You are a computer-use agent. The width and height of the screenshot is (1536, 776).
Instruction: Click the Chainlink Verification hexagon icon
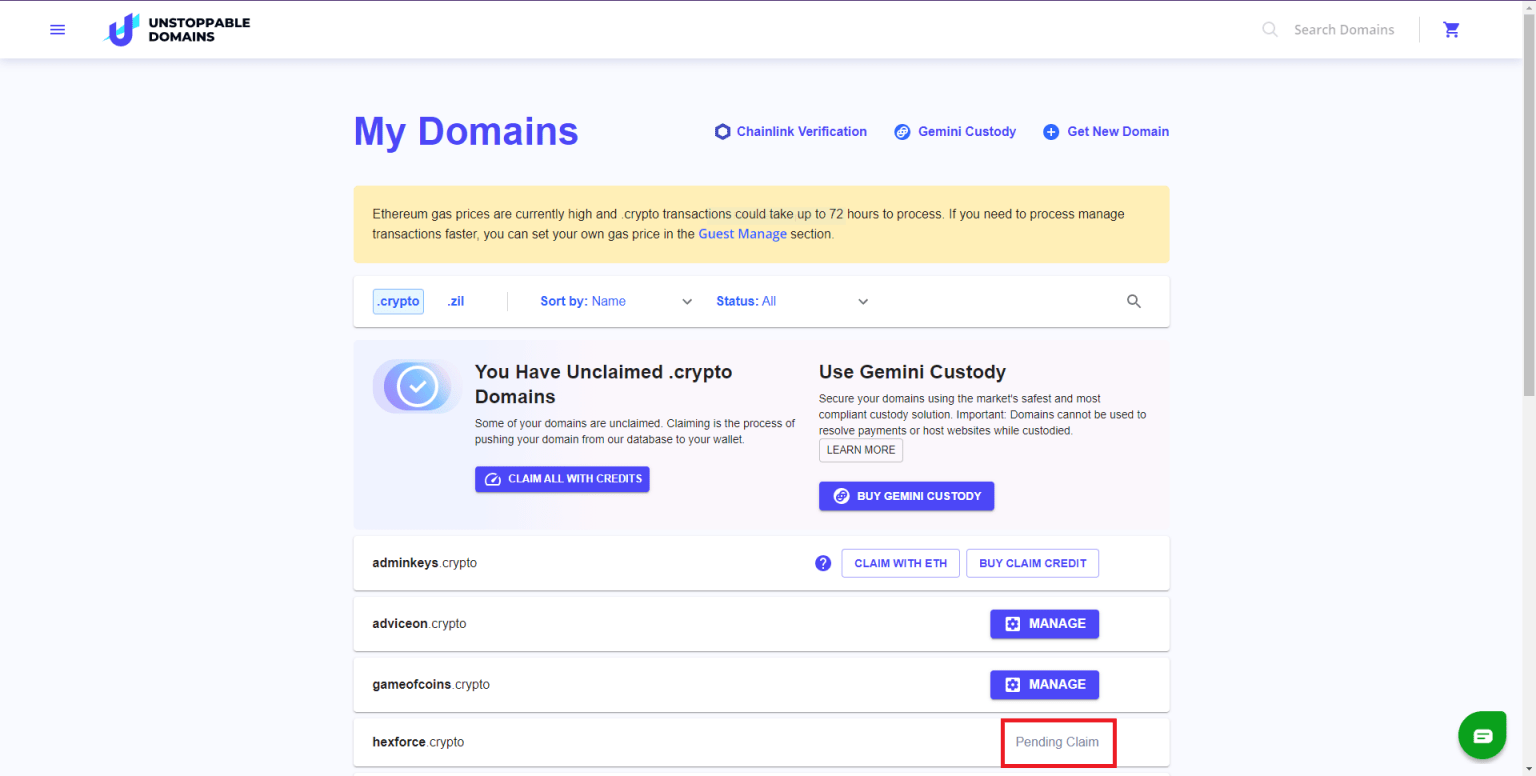click(x=722, y=131)
